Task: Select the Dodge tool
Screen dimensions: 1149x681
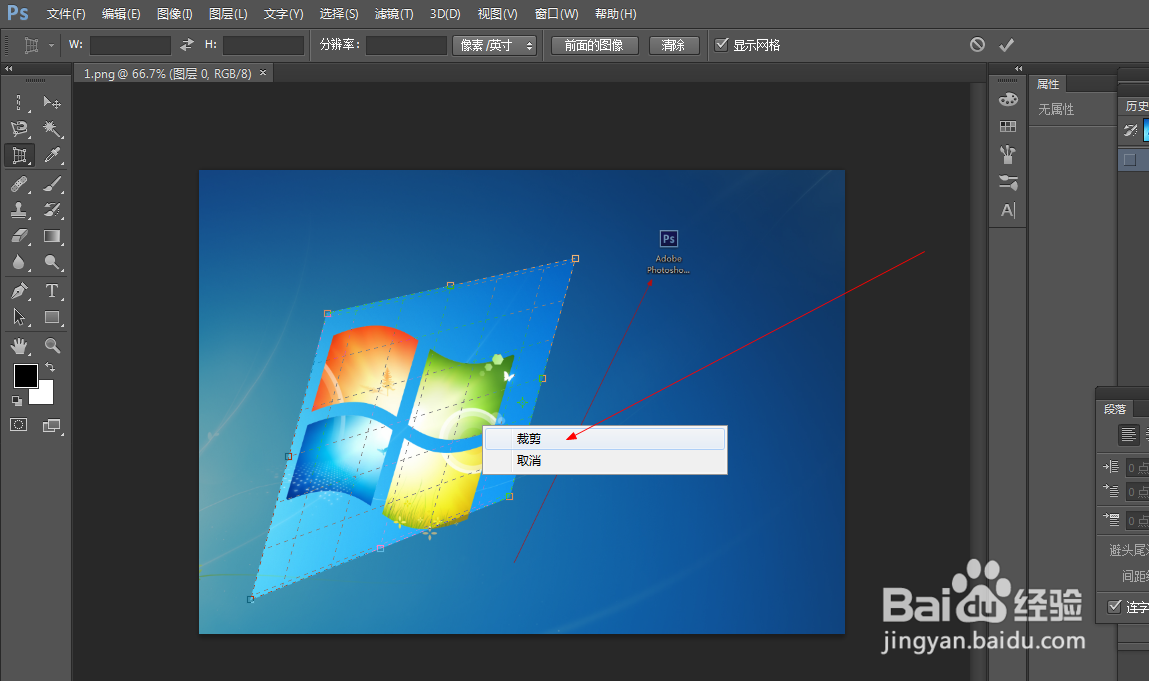Action: pyautogui.click(x=51, y=262)
